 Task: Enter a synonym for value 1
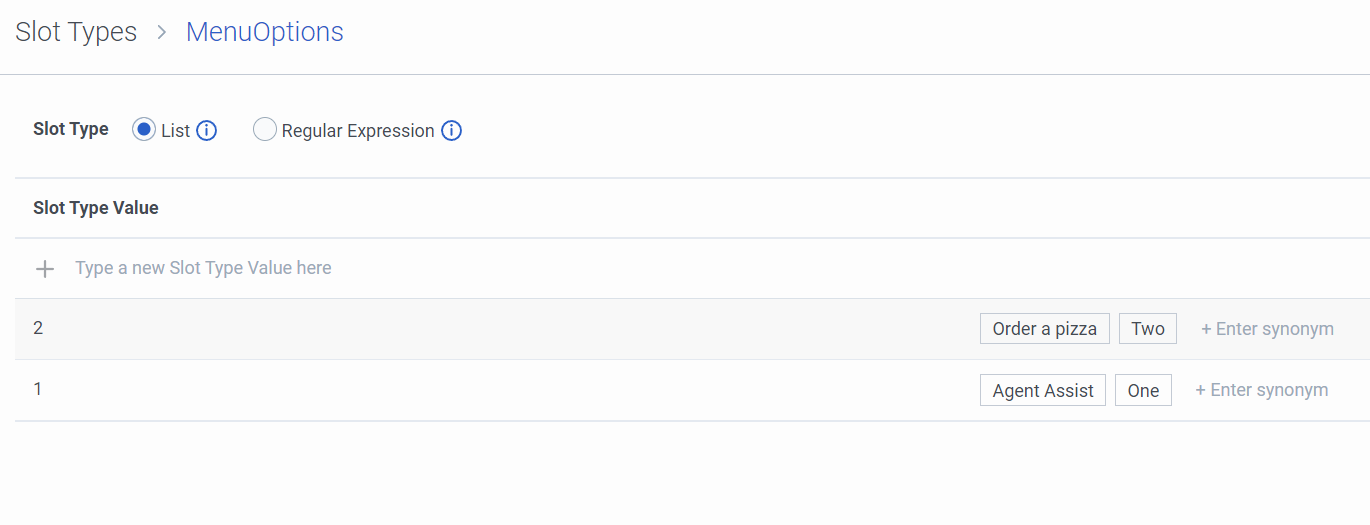click(1262, 390)
